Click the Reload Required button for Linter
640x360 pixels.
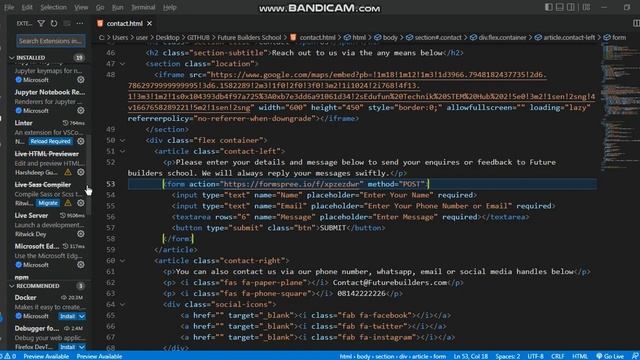point(50,141)
